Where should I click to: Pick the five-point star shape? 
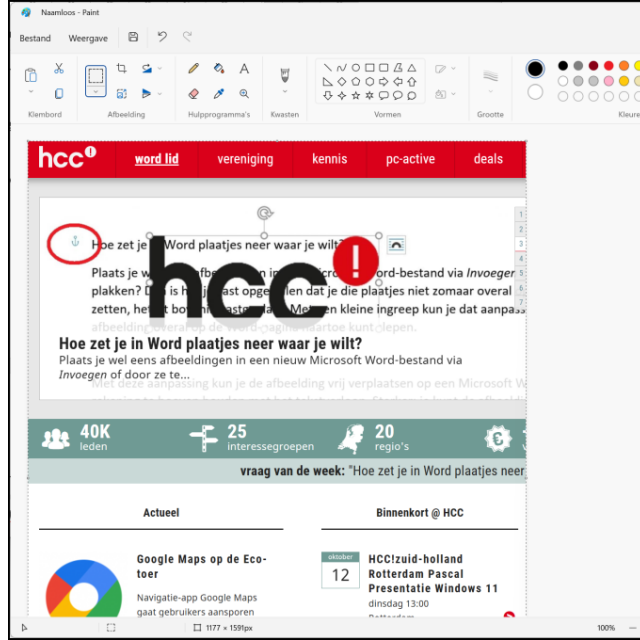tap(356, 96)
